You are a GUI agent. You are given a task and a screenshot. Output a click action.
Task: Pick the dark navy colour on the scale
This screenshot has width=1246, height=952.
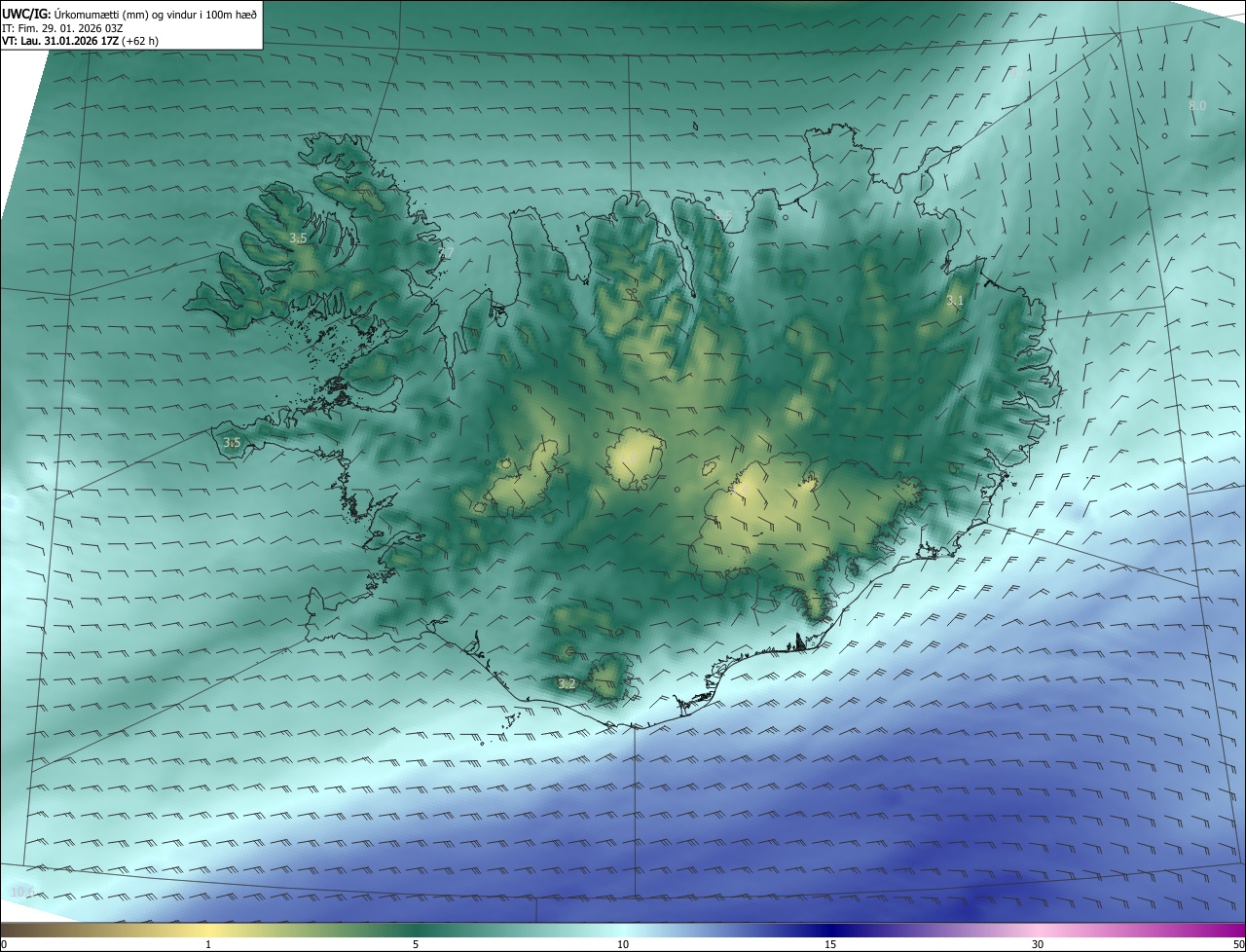(x=830, y=930)
